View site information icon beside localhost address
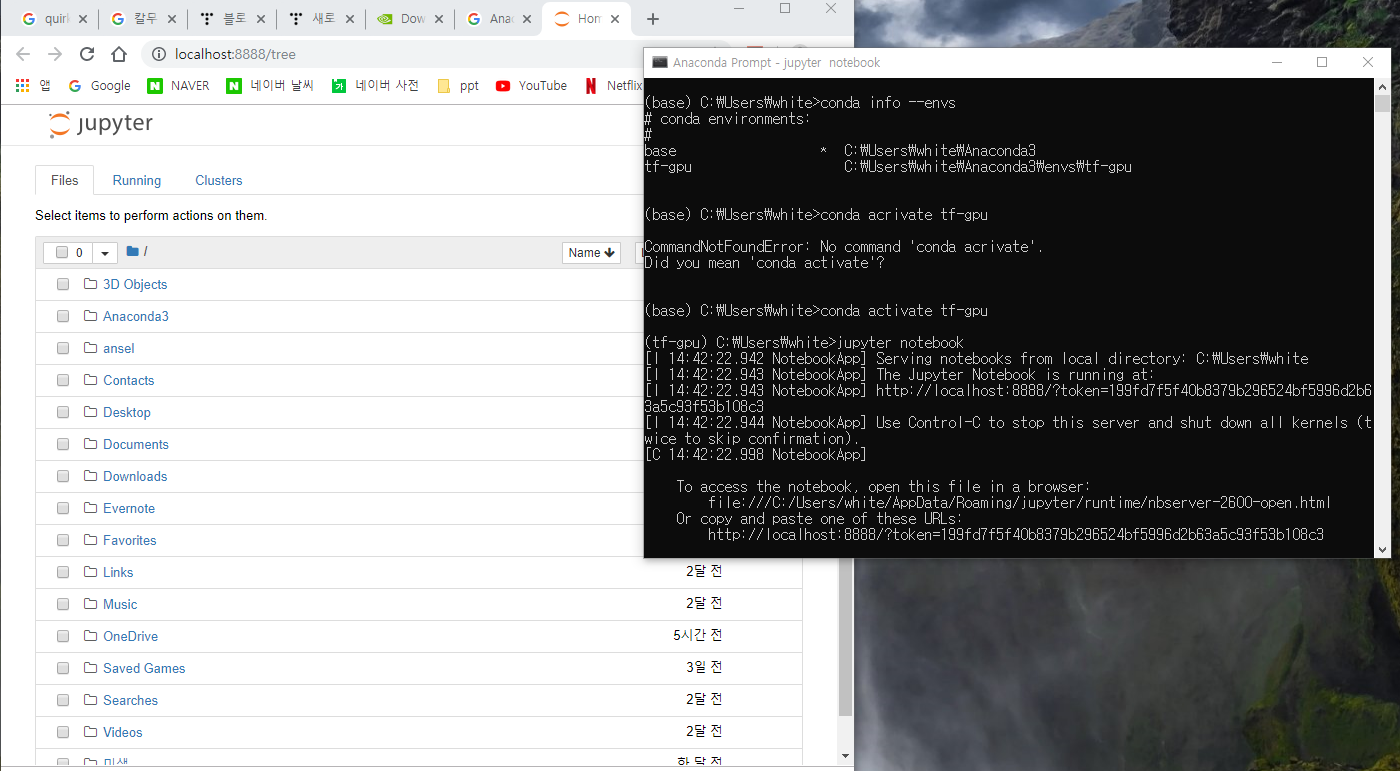 pos(159,54)
